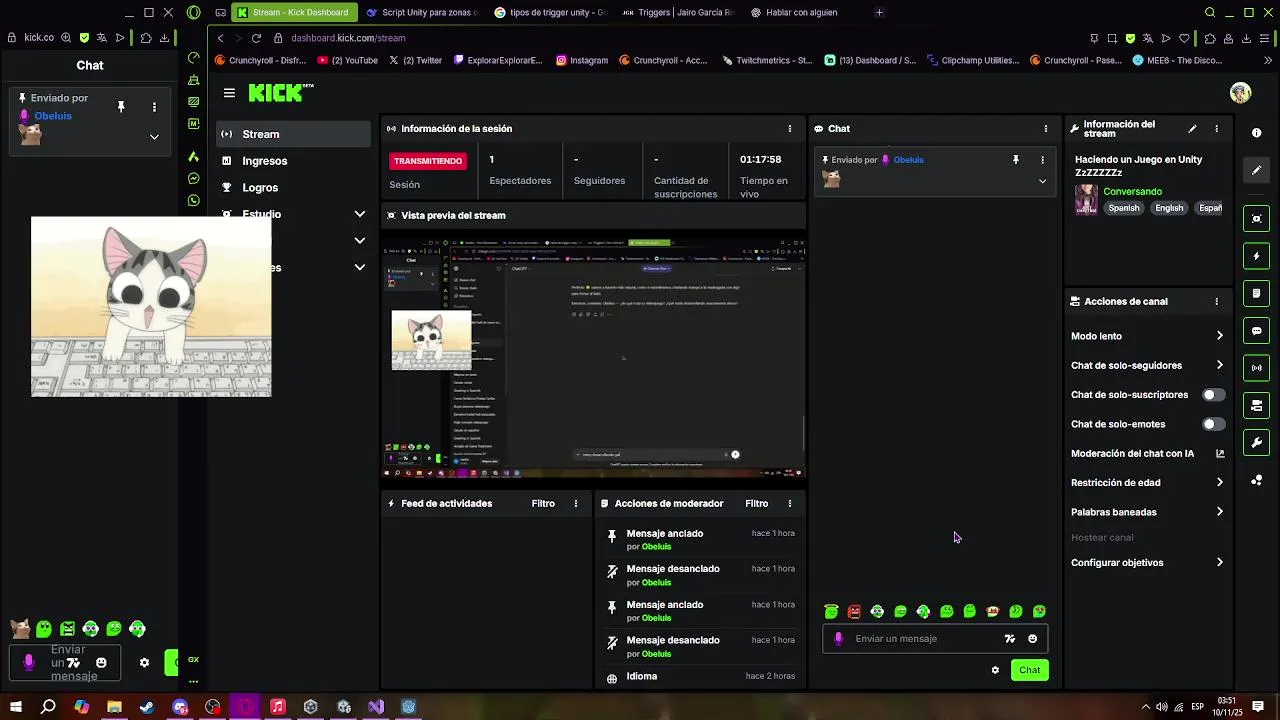Viewport: 1280px width, 720px height.
Task: Open Chat panel three-dot menu
Action: tap(1046, 129)
